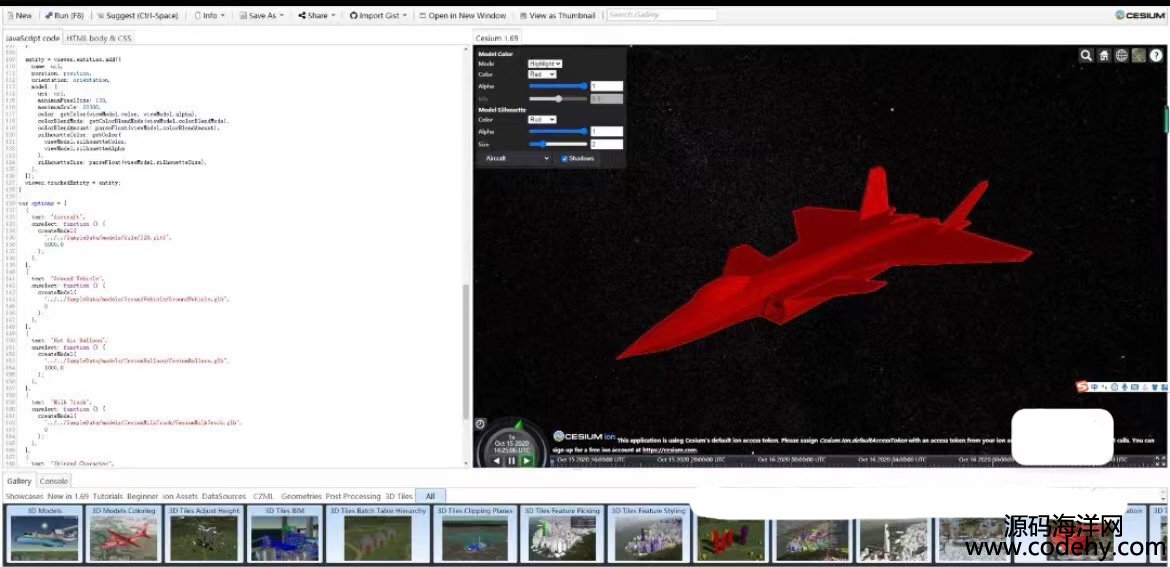Open the Model Silhouette Color dropdown
This screenshot has height=567, width=1170.
click(x=541, y=119)
